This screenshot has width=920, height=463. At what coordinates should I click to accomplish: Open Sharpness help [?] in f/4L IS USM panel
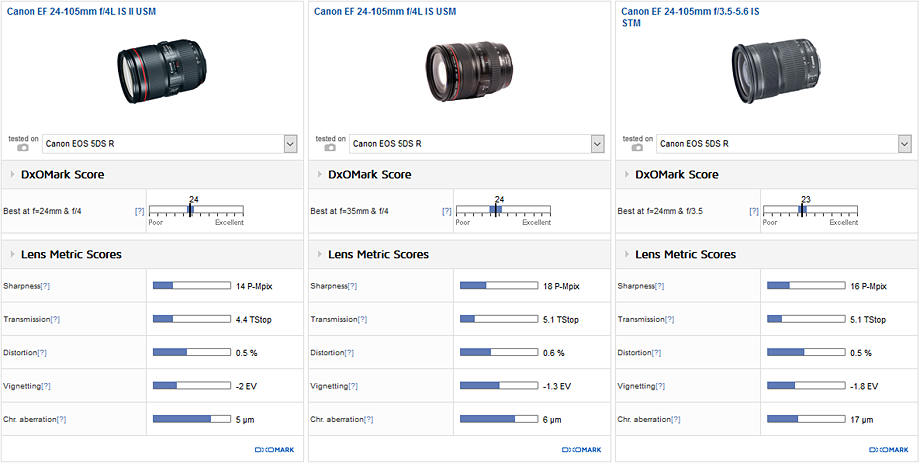pyautogui.click(x=353, y=286)
